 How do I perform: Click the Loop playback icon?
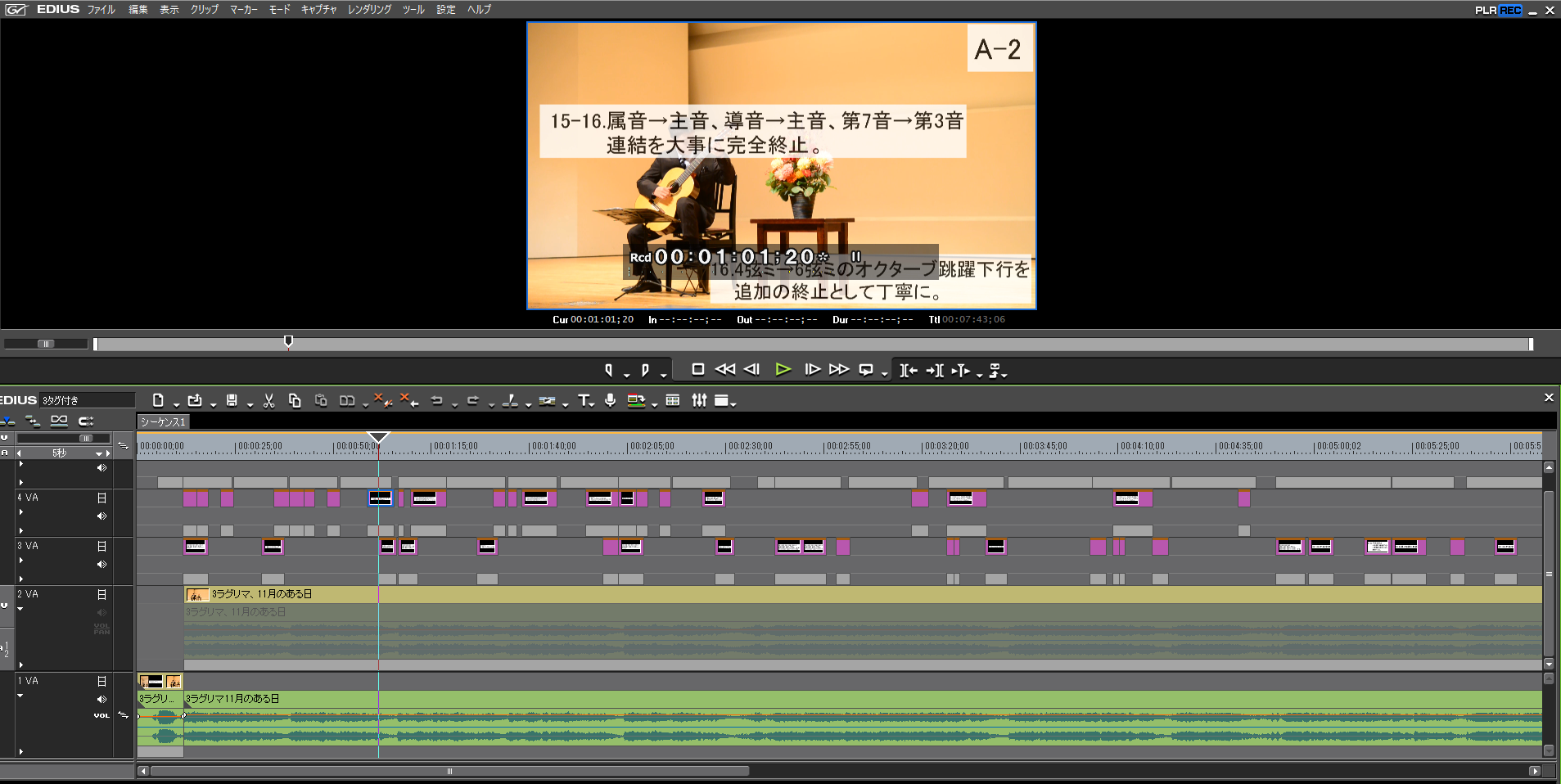click(866, 370)
